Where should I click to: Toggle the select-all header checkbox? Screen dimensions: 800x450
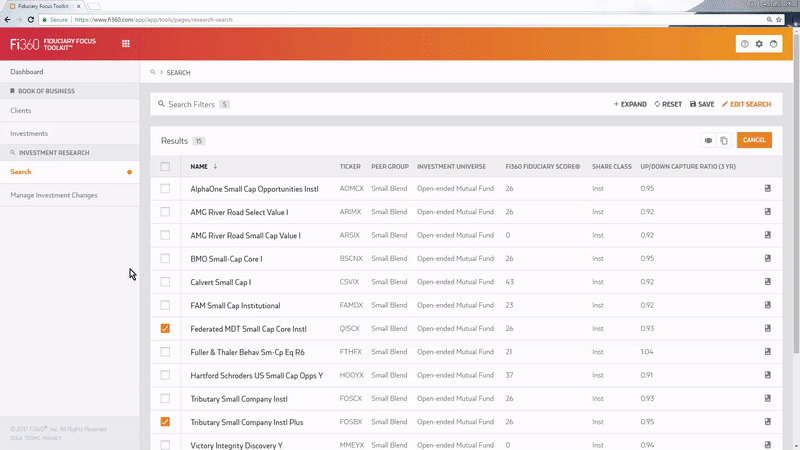tap(165, 166)
